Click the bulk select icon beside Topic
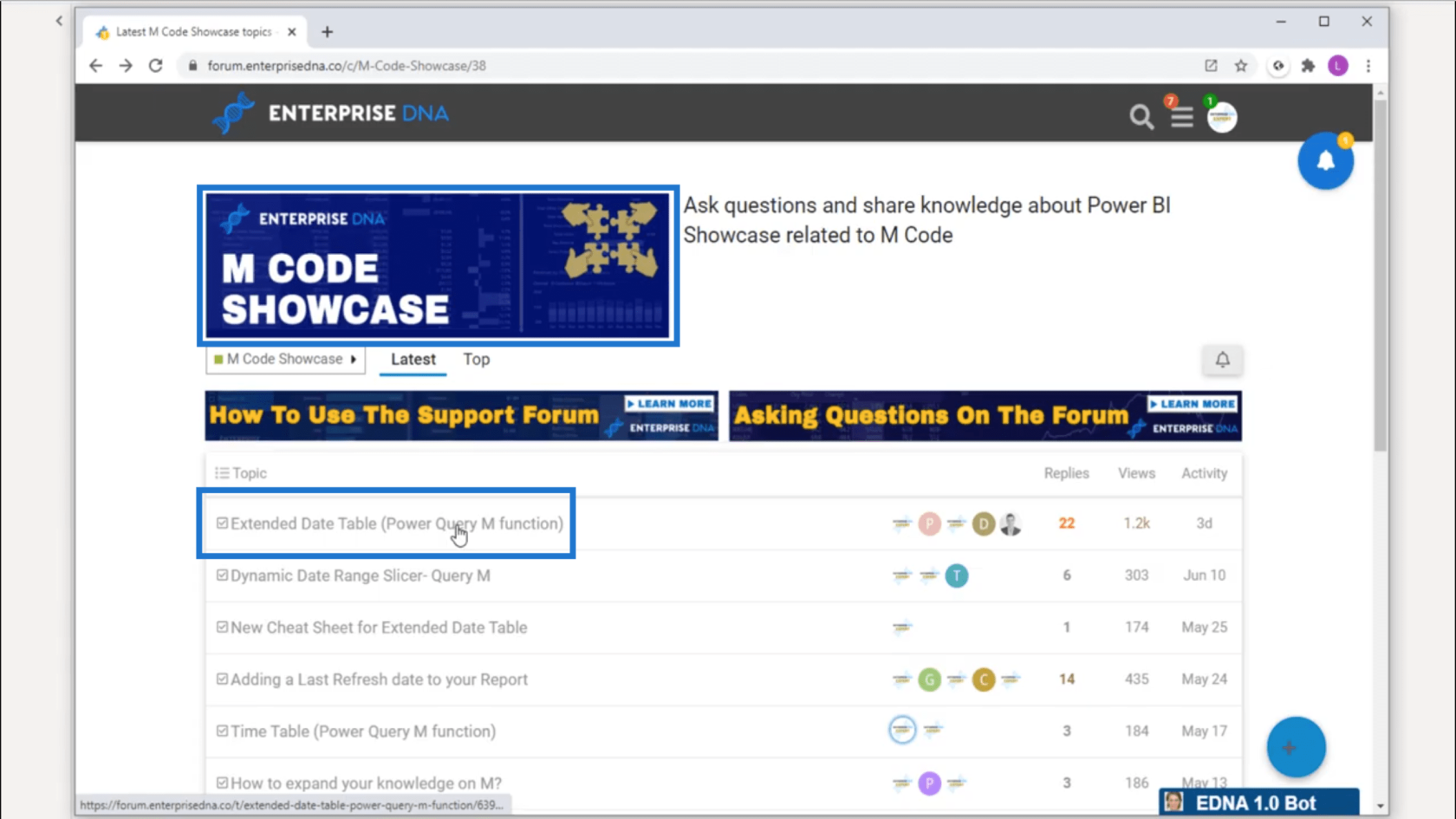 (x=222, y=473)
